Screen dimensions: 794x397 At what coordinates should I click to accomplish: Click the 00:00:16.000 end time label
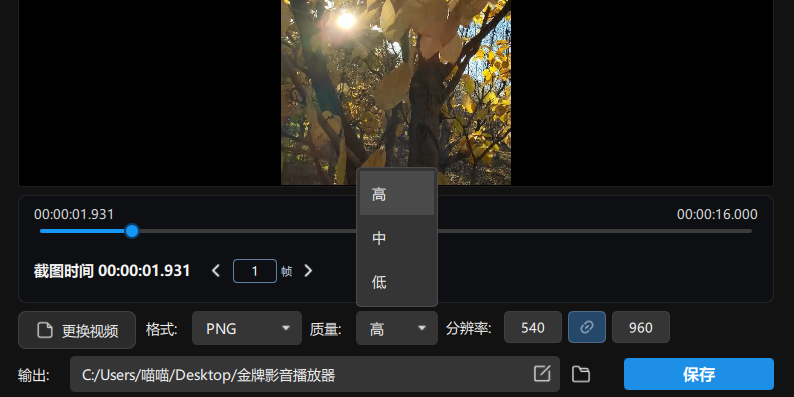(x=717, y=214)
